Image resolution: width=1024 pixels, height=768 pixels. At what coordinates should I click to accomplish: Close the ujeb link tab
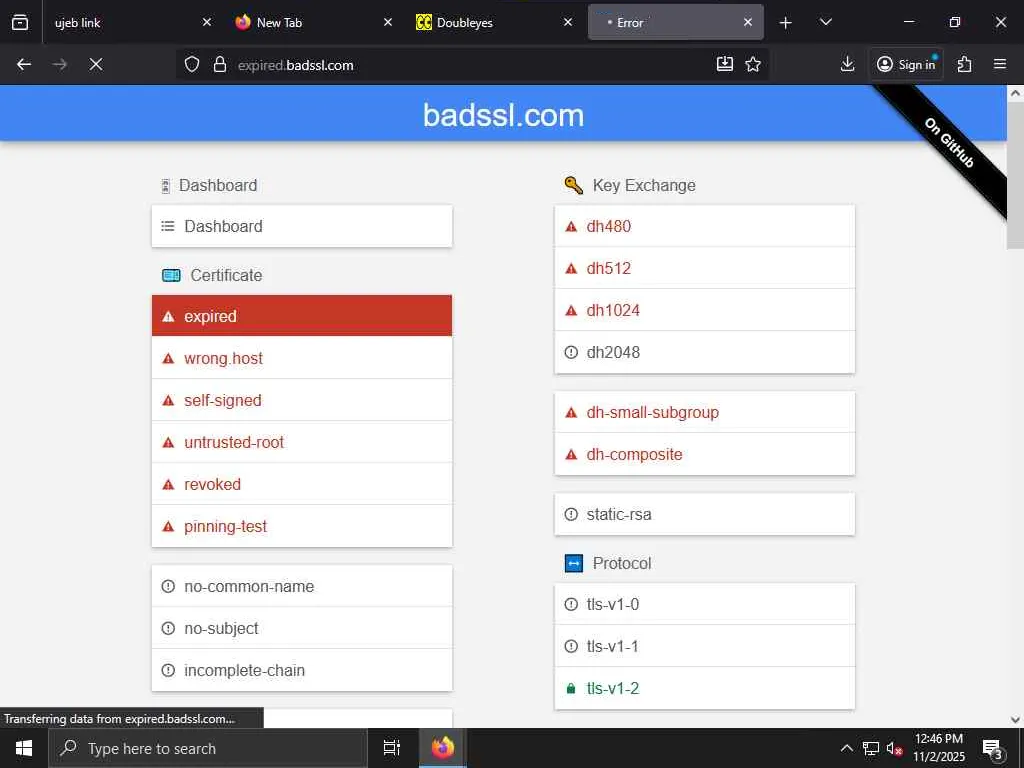[206, 22]
